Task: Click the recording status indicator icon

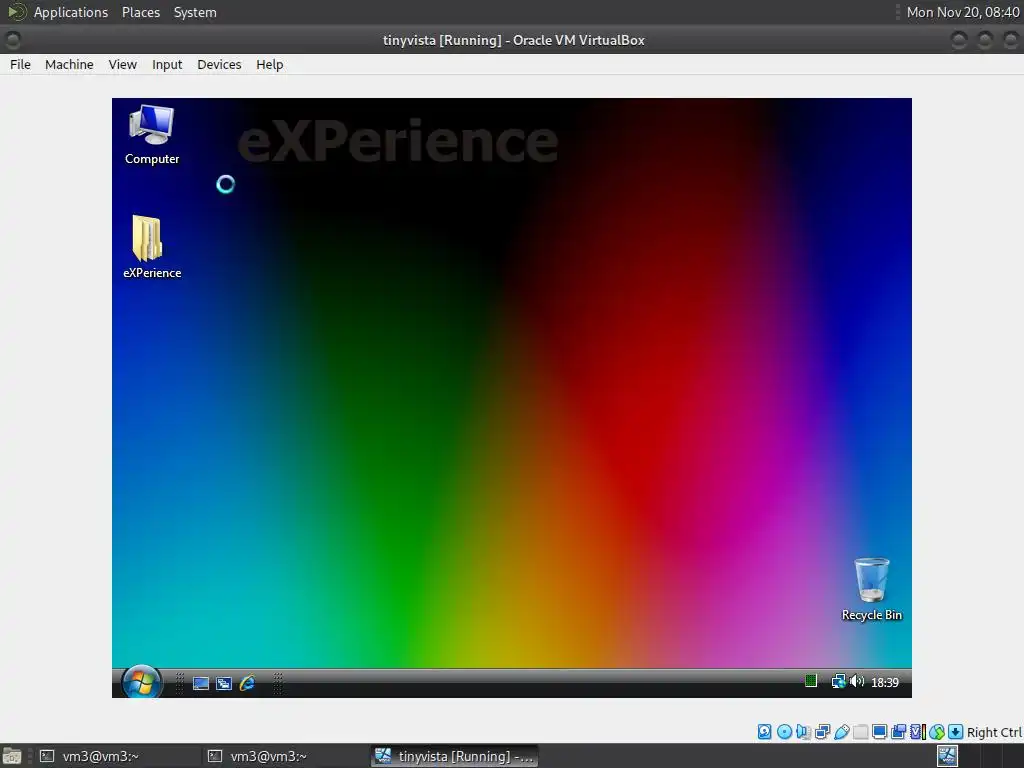Action: click(899, 732)
